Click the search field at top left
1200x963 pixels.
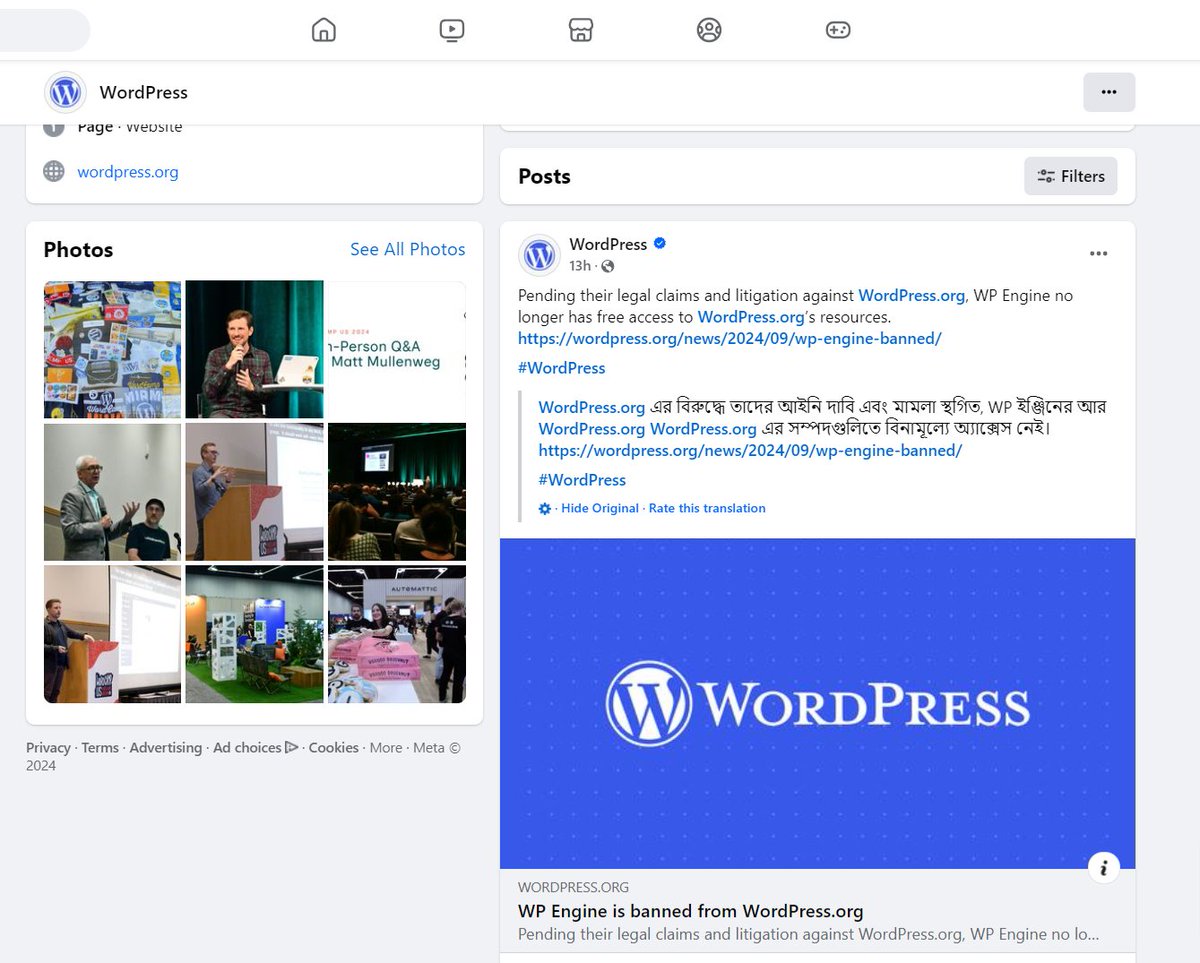(x=45, y=30)
